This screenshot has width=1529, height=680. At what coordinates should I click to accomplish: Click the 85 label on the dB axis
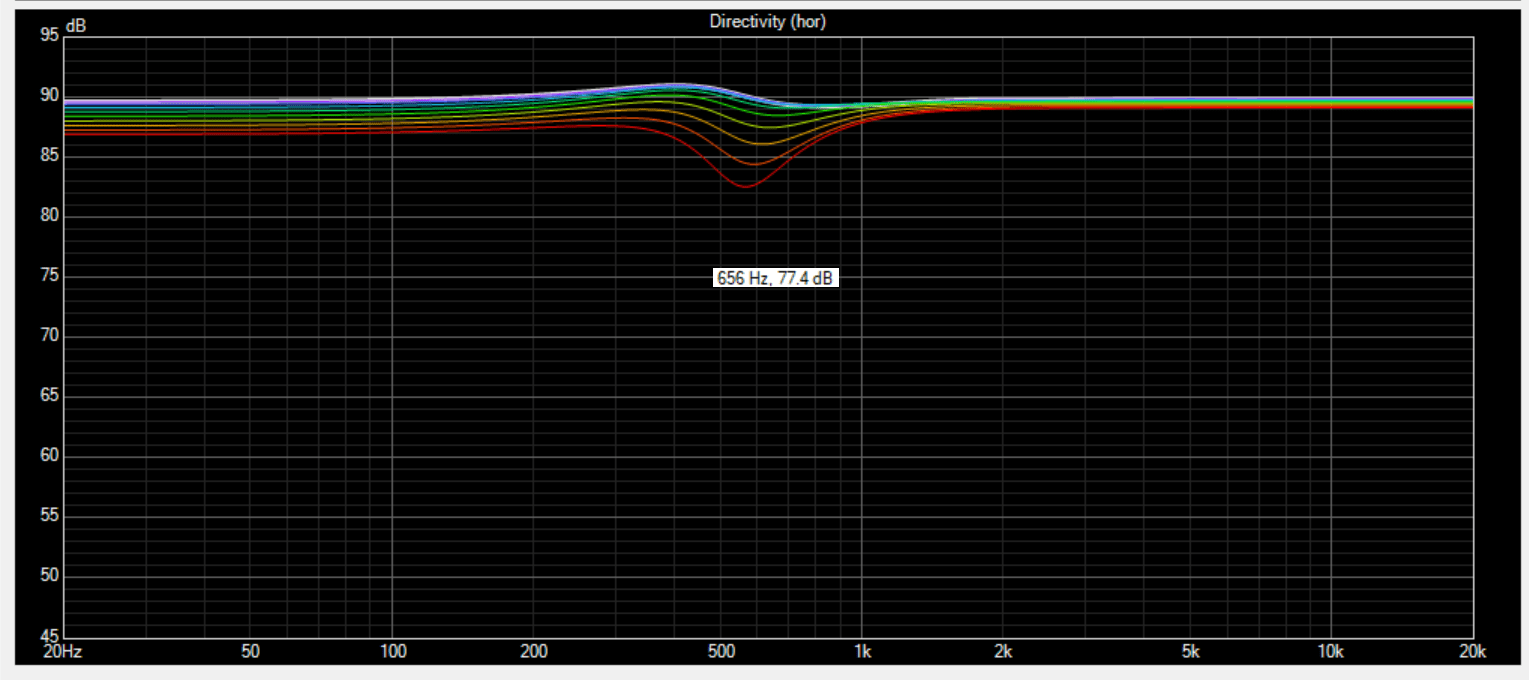point(50,156)
